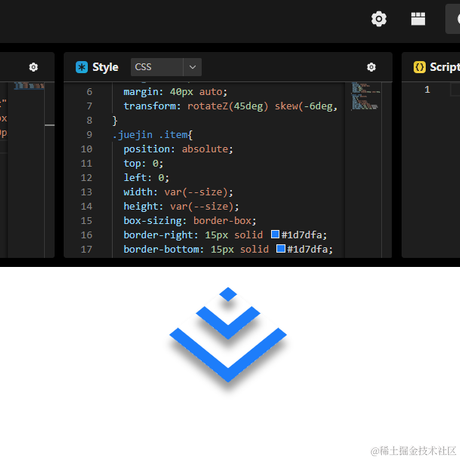Viewport: 460px width, 460px height.
Task: Click the partially visible top-right button
Action: coord(453,19)
